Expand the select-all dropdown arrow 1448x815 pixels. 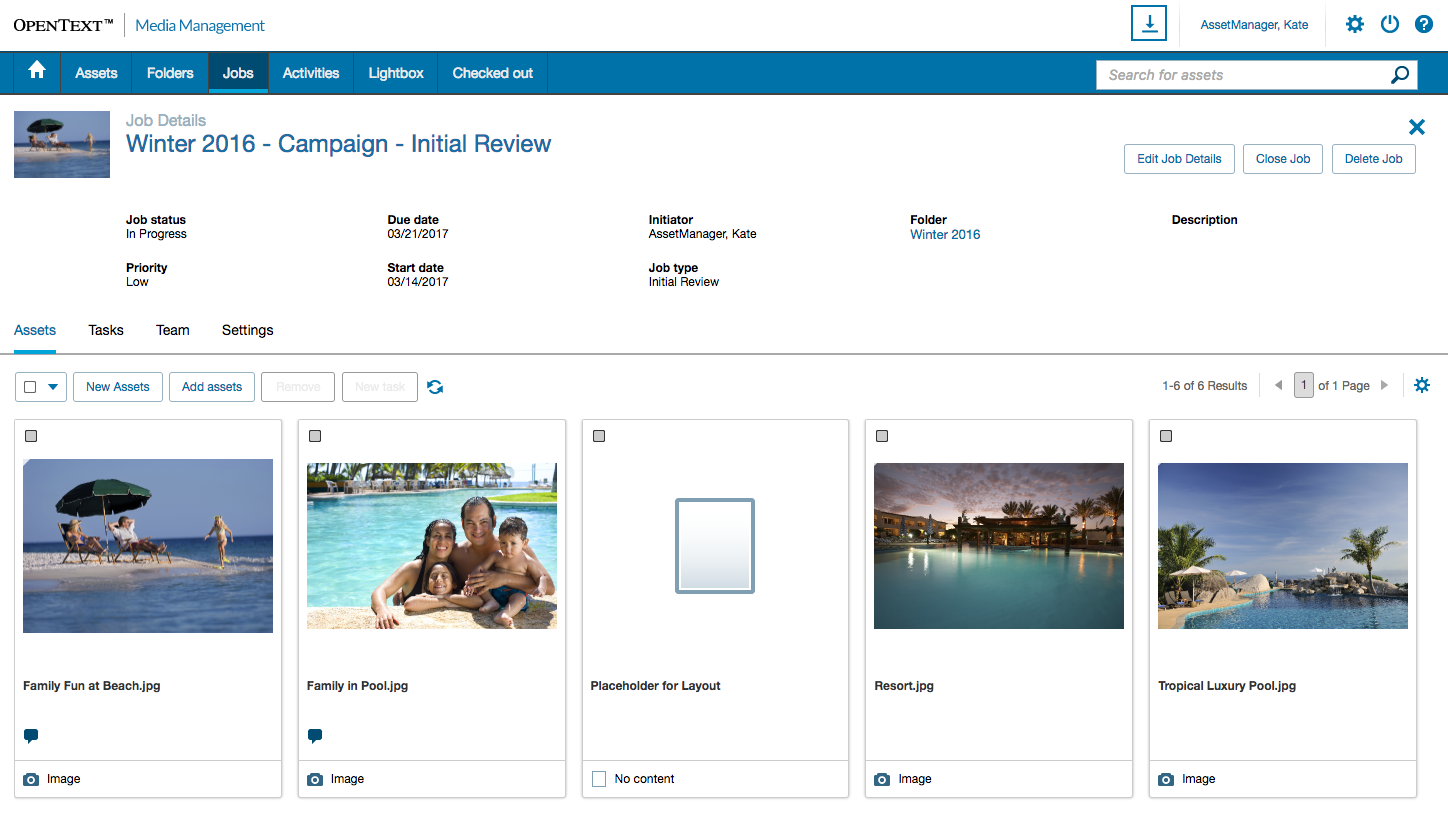coord(53,387)
